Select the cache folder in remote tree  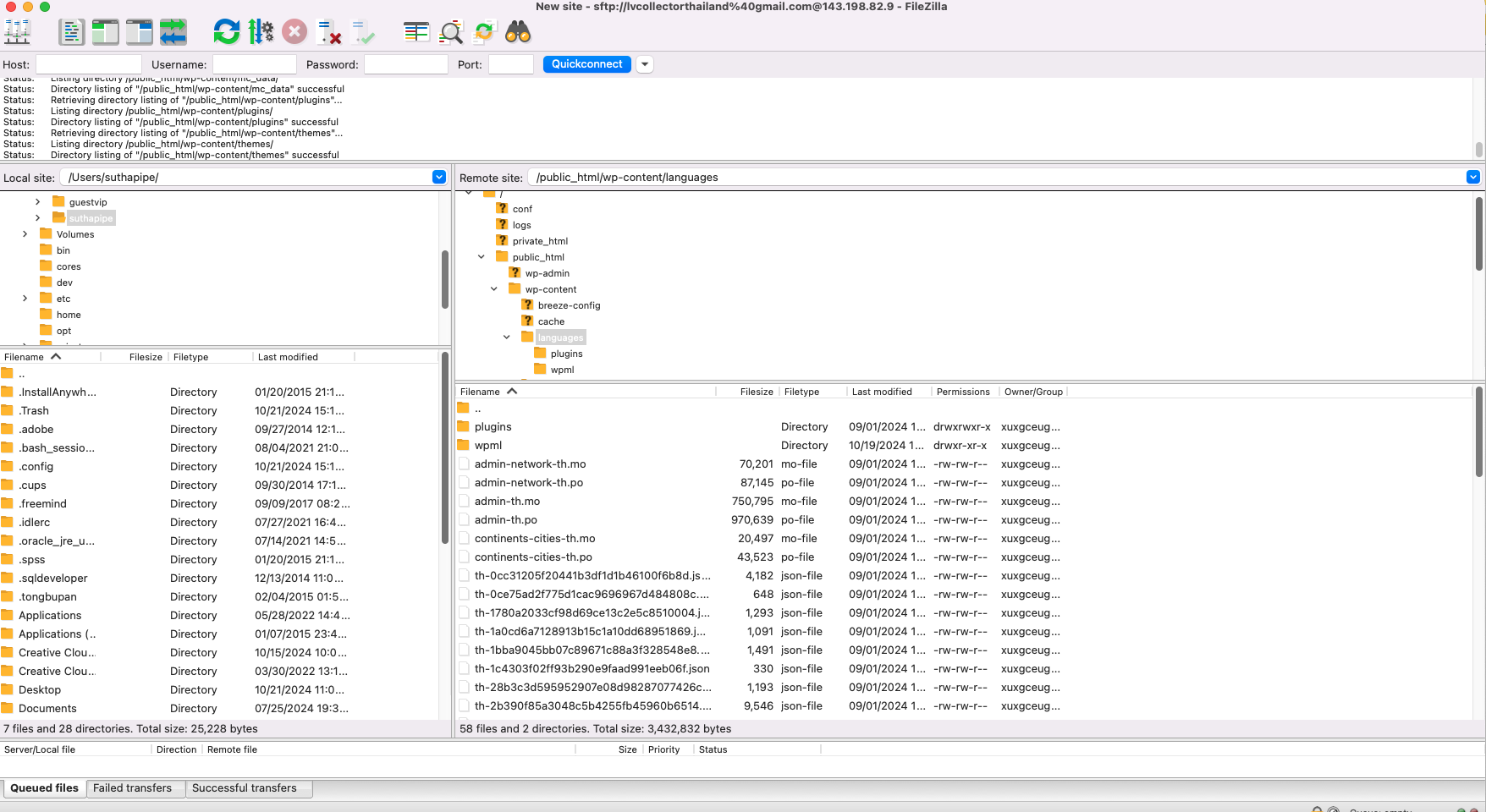point(551,321)
